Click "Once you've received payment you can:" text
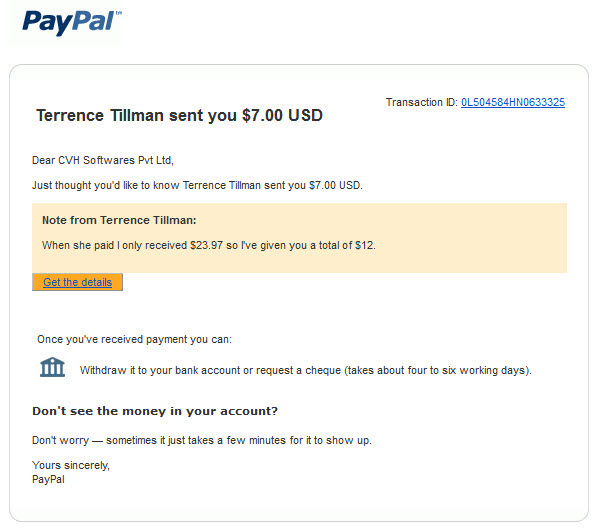Screen dimensions: 602x530 point(134,340)
